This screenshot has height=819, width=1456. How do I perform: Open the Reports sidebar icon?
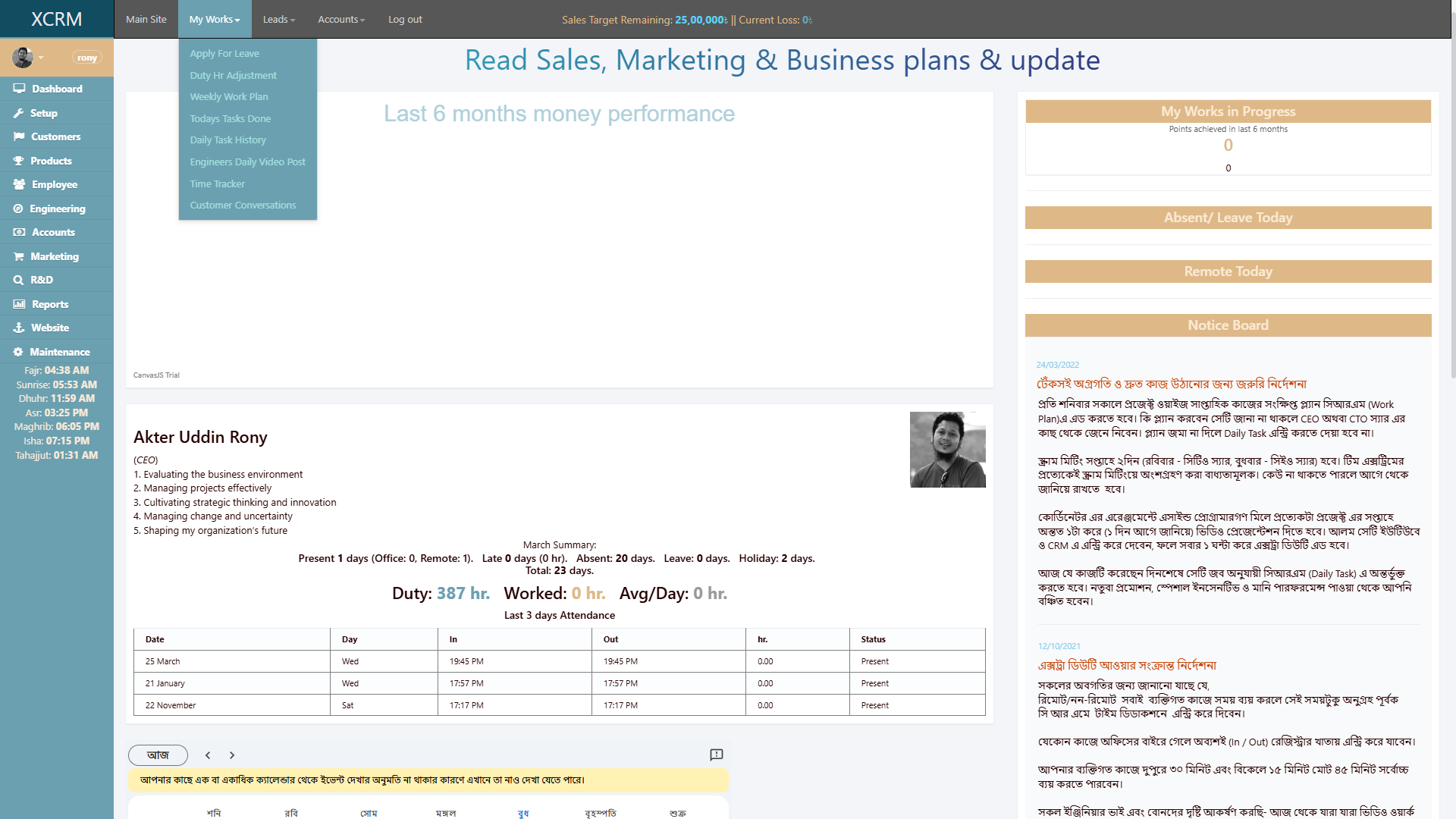point(19,303)
